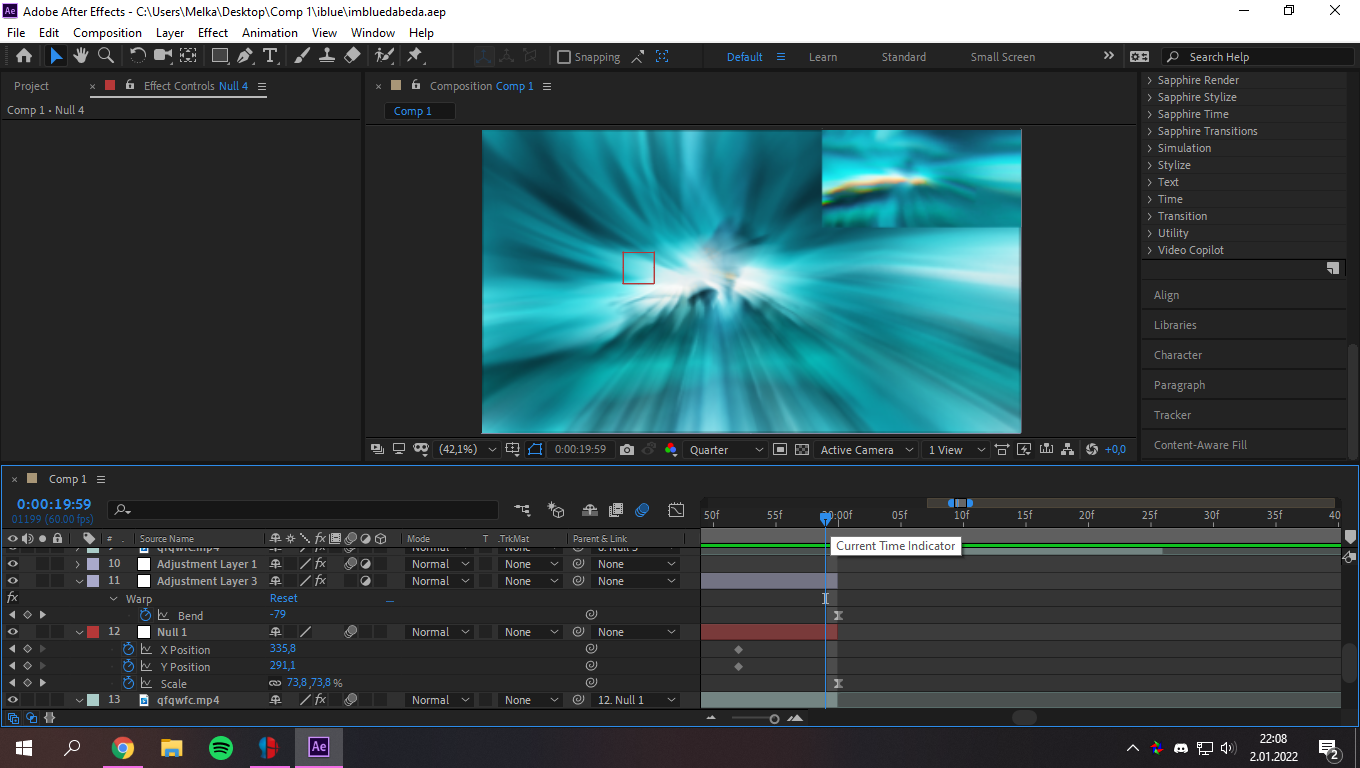Select the Hand tool
1360x768 pixels.
[81, 57]
